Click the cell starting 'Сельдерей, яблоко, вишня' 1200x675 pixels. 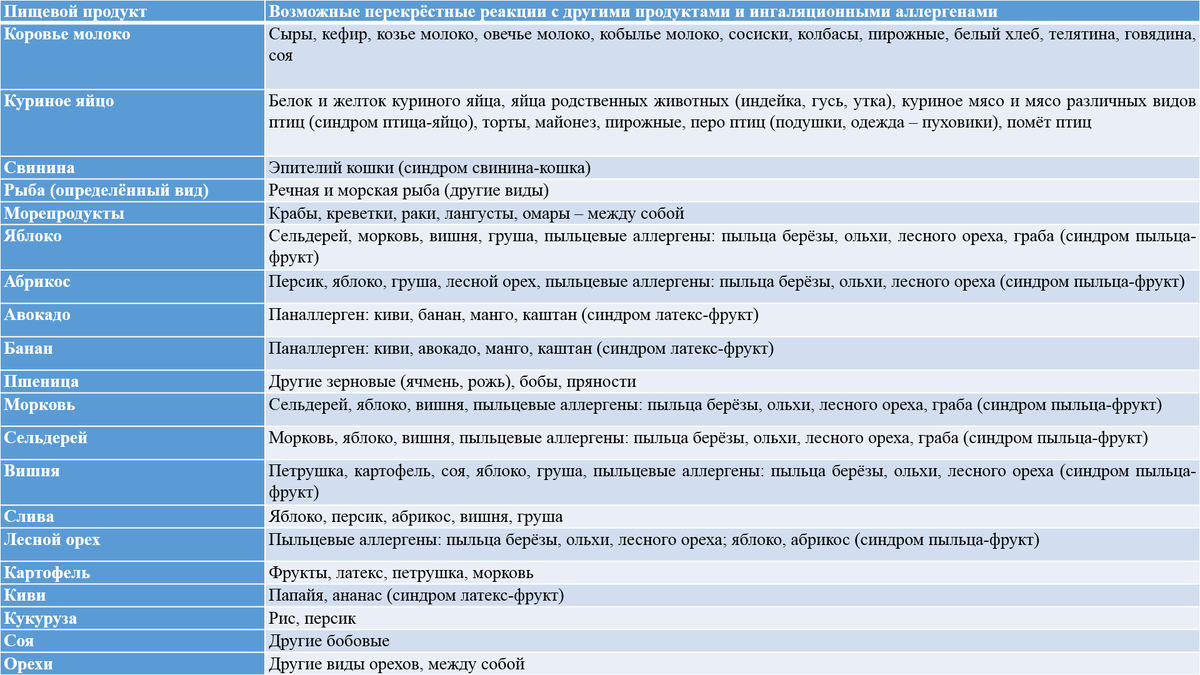733,410
